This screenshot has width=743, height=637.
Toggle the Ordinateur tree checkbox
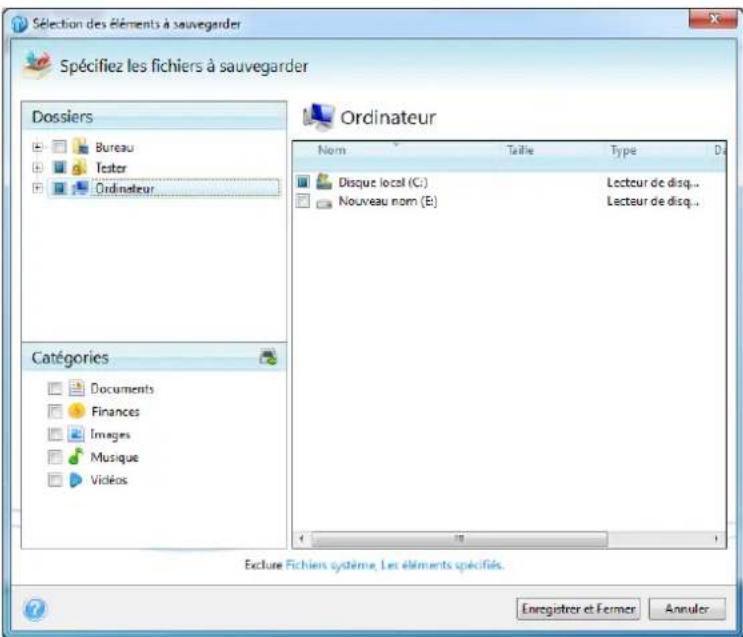pos(59,188)
